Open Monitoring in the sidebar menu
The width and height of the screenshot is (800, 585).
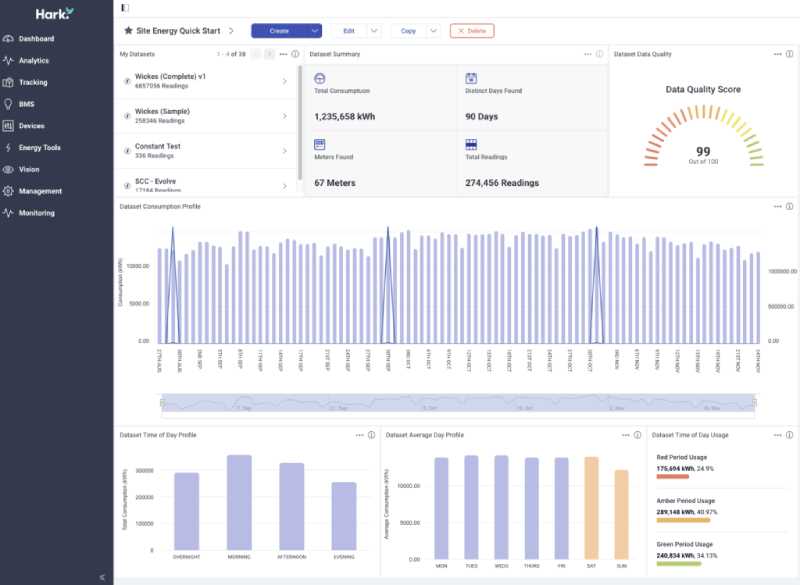[x=36, y=213]
